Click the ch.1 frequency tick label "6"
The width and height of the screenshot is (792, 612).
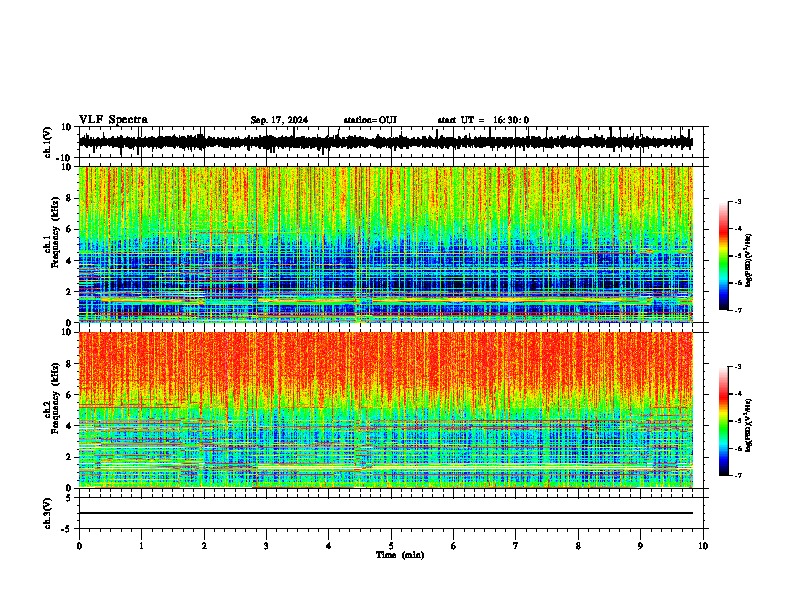pos(69,229)
